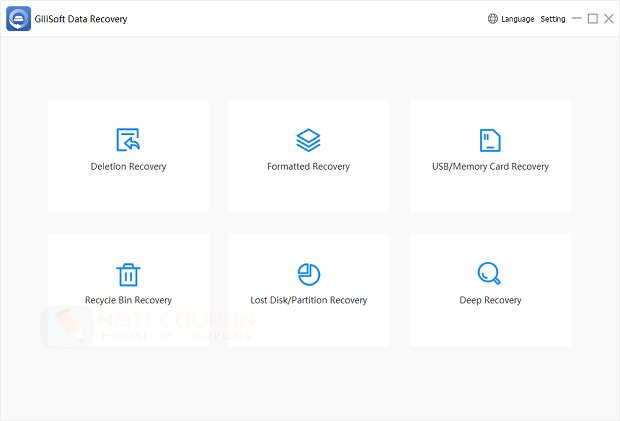Click the Lost Disk/Partition pie chart icon
The image size is (620, 421).
308,274
